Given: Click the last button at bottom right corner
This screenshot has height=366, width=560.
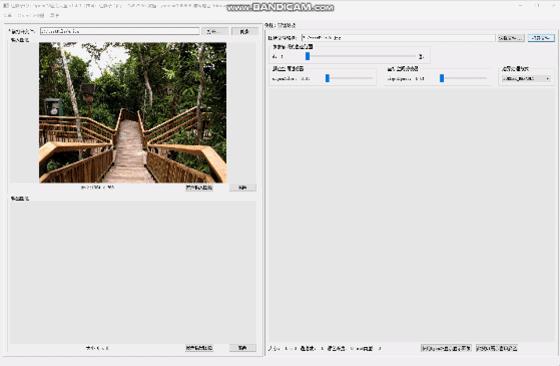Looking at the screenshot, I should tap(497, 348).
